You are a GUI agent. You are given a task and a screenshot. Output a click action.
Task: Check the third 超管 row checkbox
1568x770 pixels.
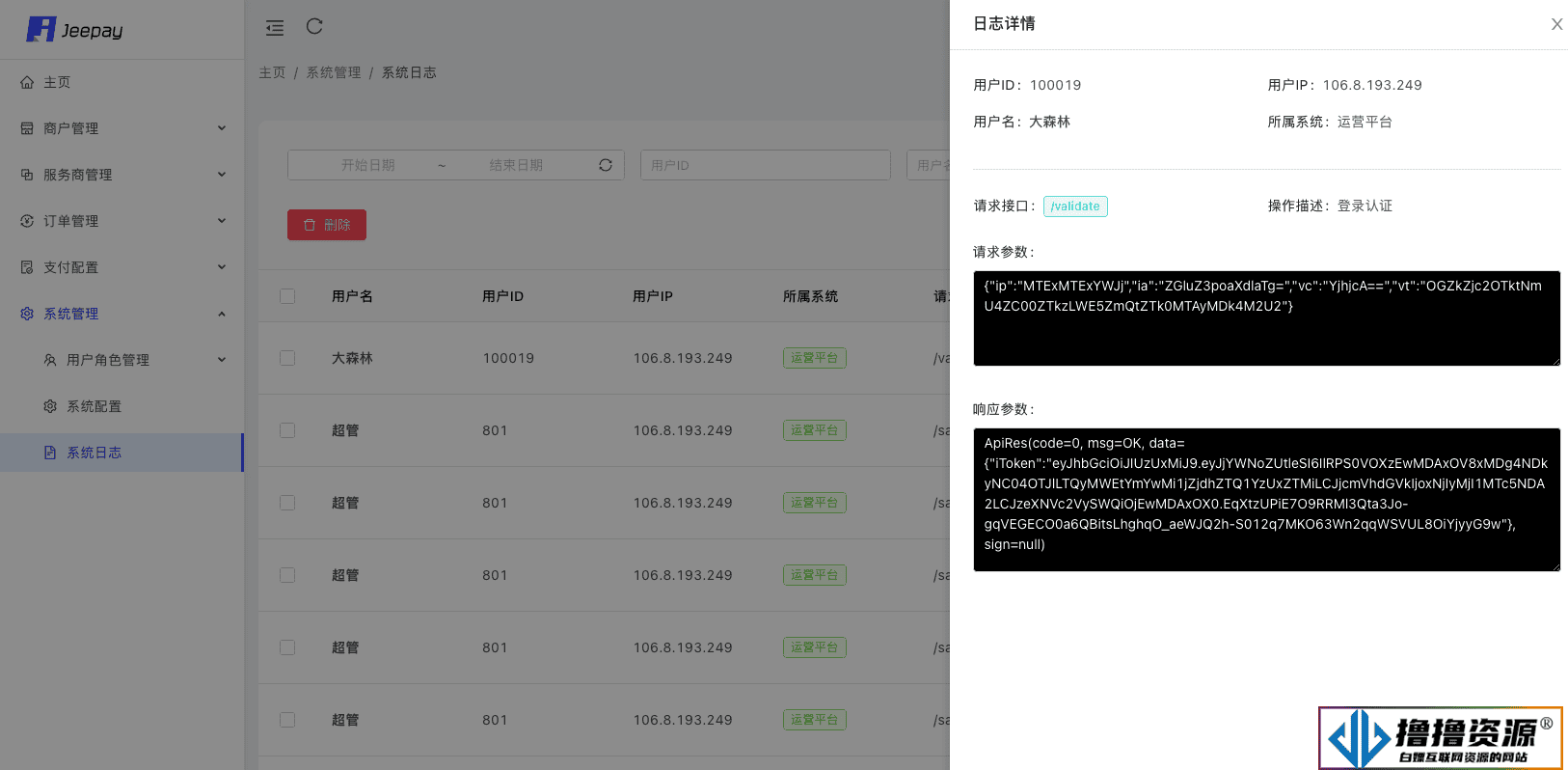click(x=287, y=575)
